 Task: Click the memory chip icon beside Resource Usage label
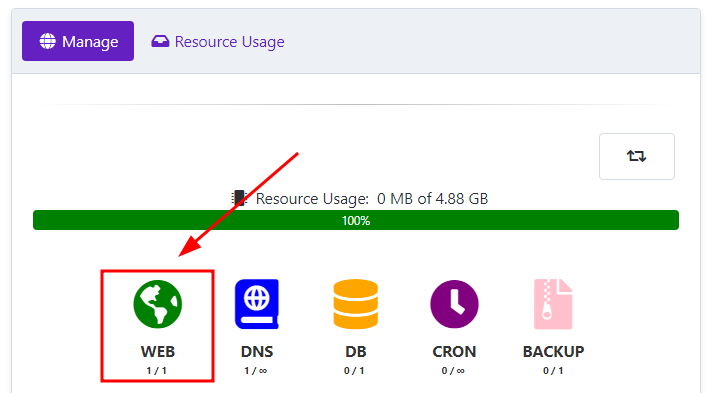pos(239,198)
